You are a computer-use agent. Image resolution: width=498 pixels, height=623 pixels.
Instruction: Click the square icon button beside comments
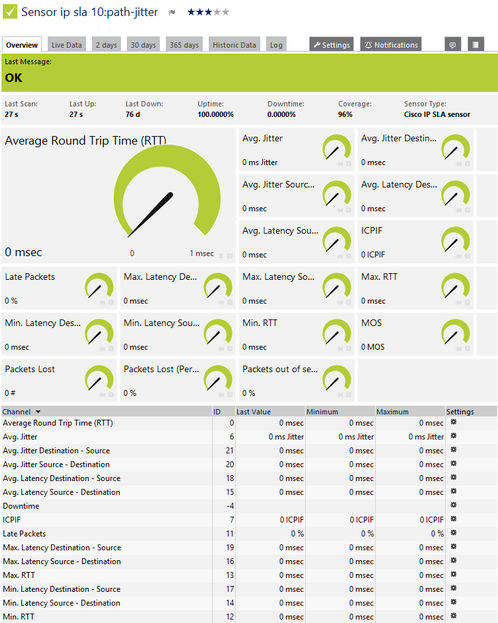point(476,44)
